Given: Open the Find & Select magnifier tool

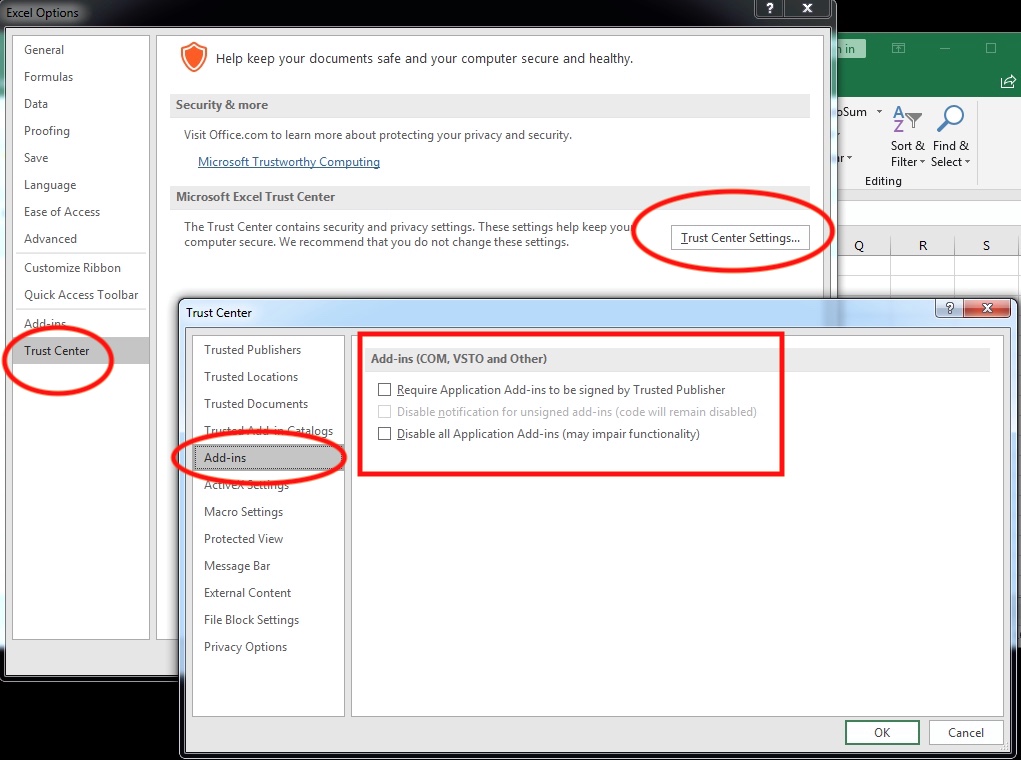Looking at the screenshot, I should pos(950,137).
